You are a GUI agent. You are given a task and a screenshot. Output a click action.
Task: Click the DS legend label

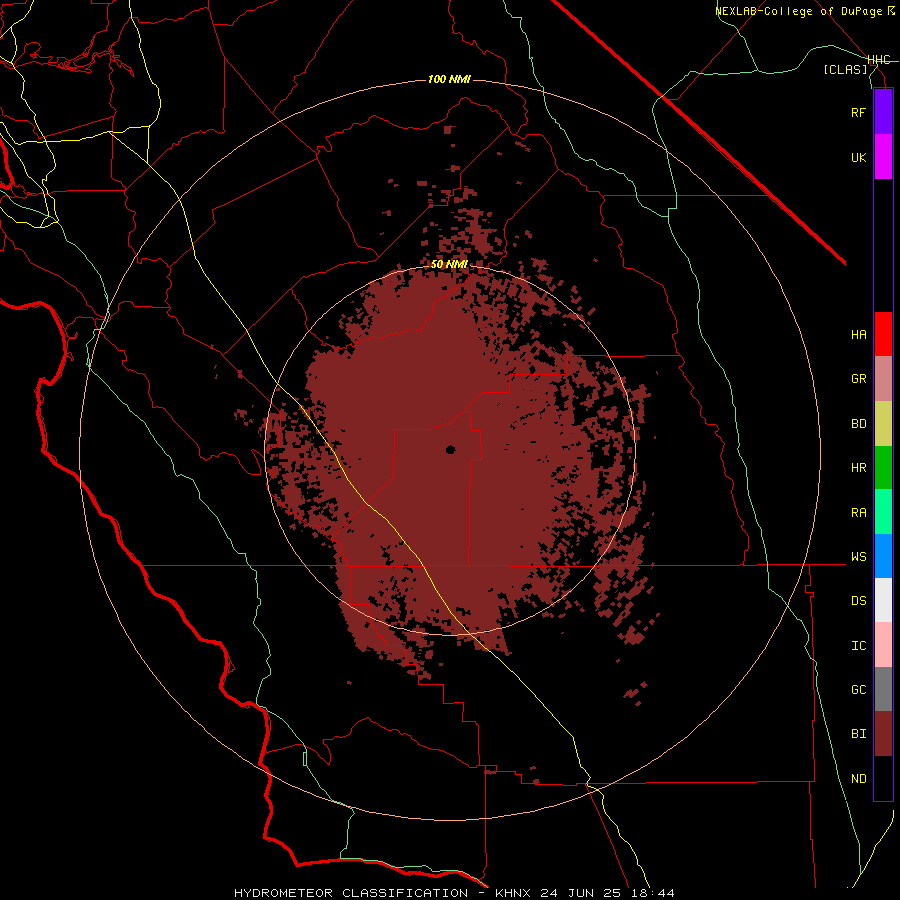point(858,601)
